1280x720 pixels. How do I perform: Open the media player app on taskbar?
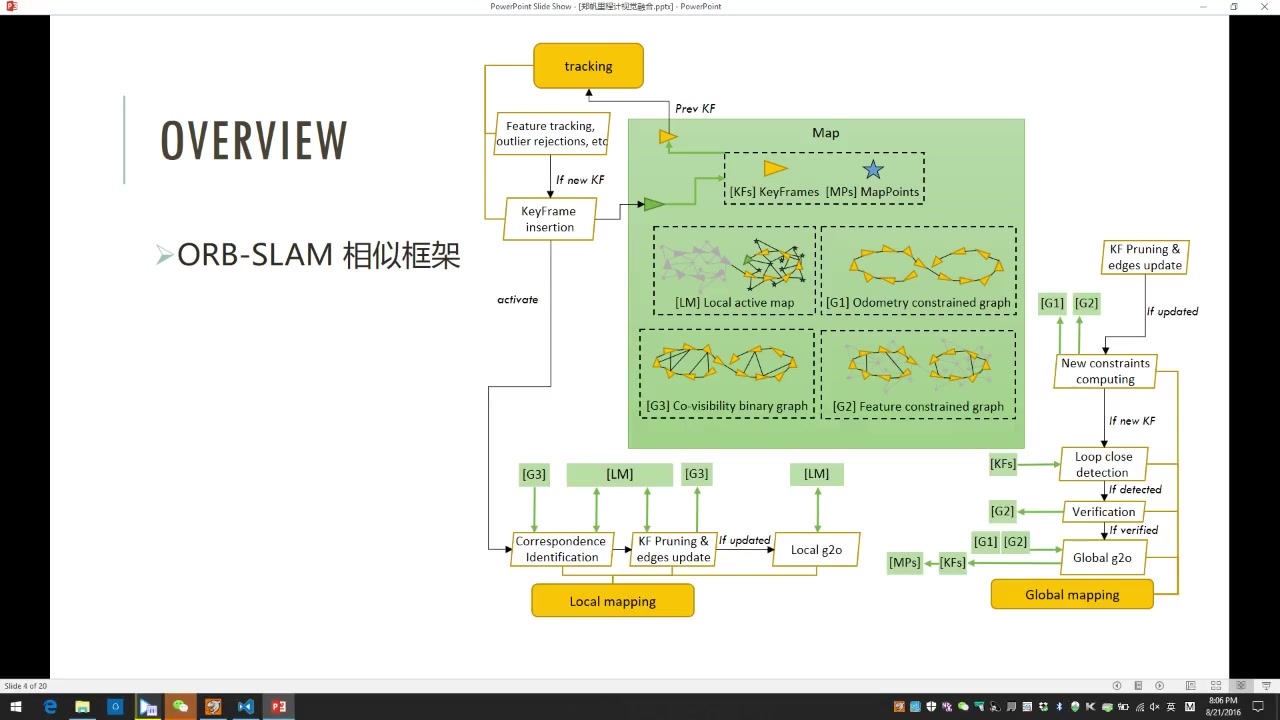(148, 707)
